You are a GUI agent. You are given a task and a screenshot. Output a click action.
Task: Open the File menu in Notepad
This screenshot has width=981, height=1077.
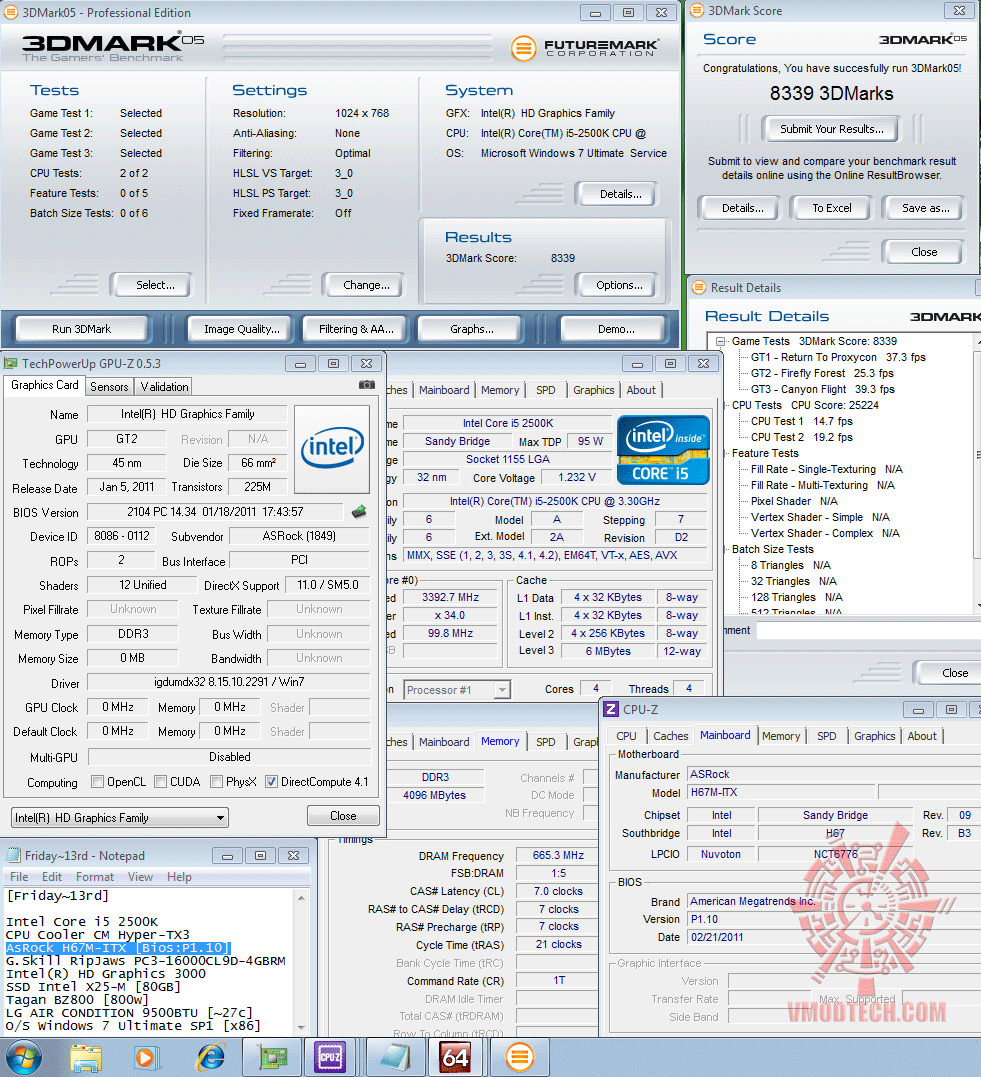pyautogui.click(x=19, y=877)
